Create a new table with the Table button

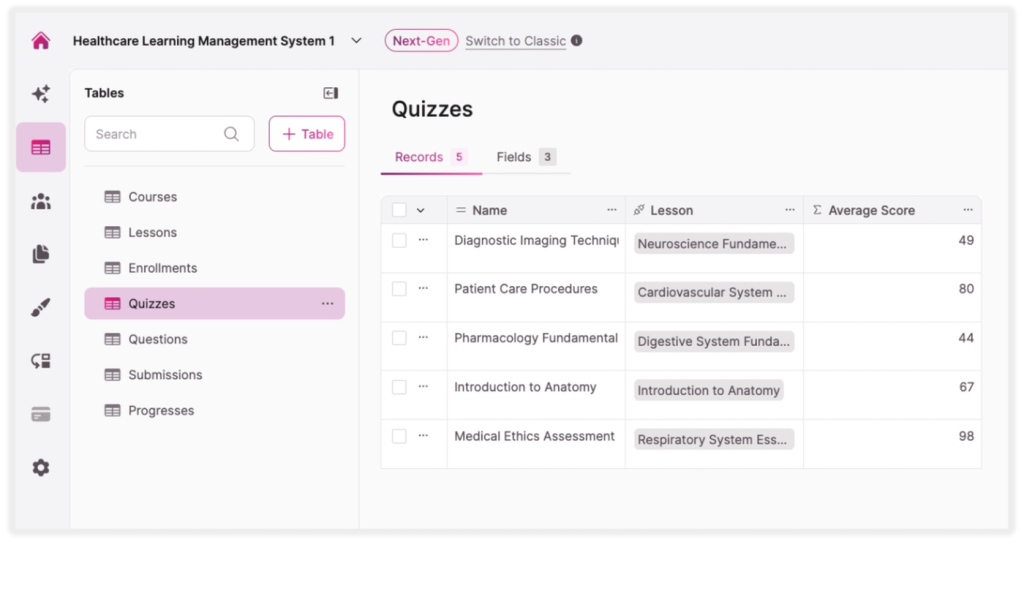(306, 133)
